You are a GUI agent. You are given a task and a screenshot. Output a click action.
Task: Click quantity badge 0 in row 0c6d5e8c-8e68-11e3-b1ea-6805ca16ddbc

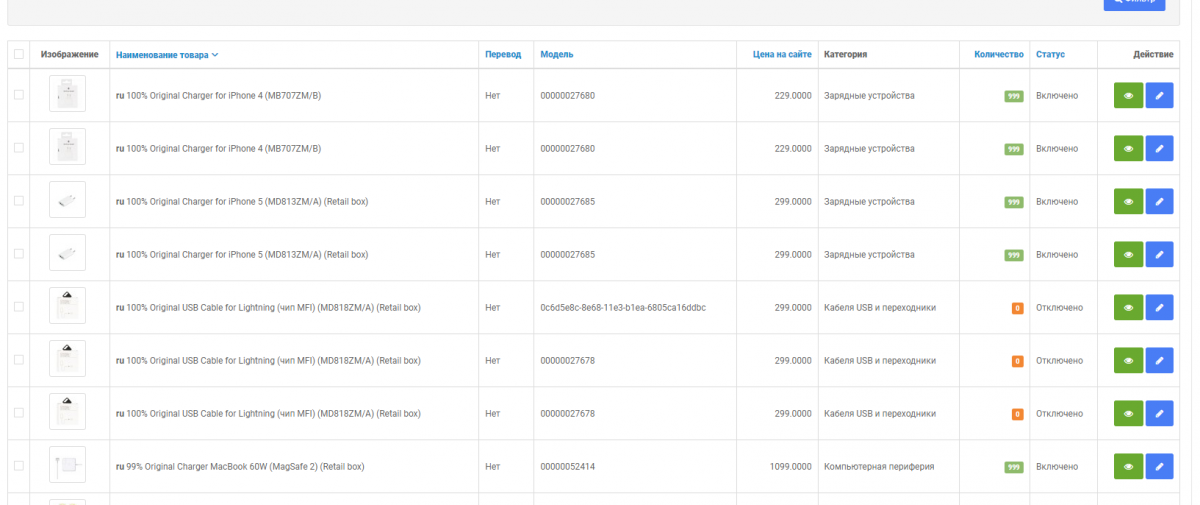1018,308
